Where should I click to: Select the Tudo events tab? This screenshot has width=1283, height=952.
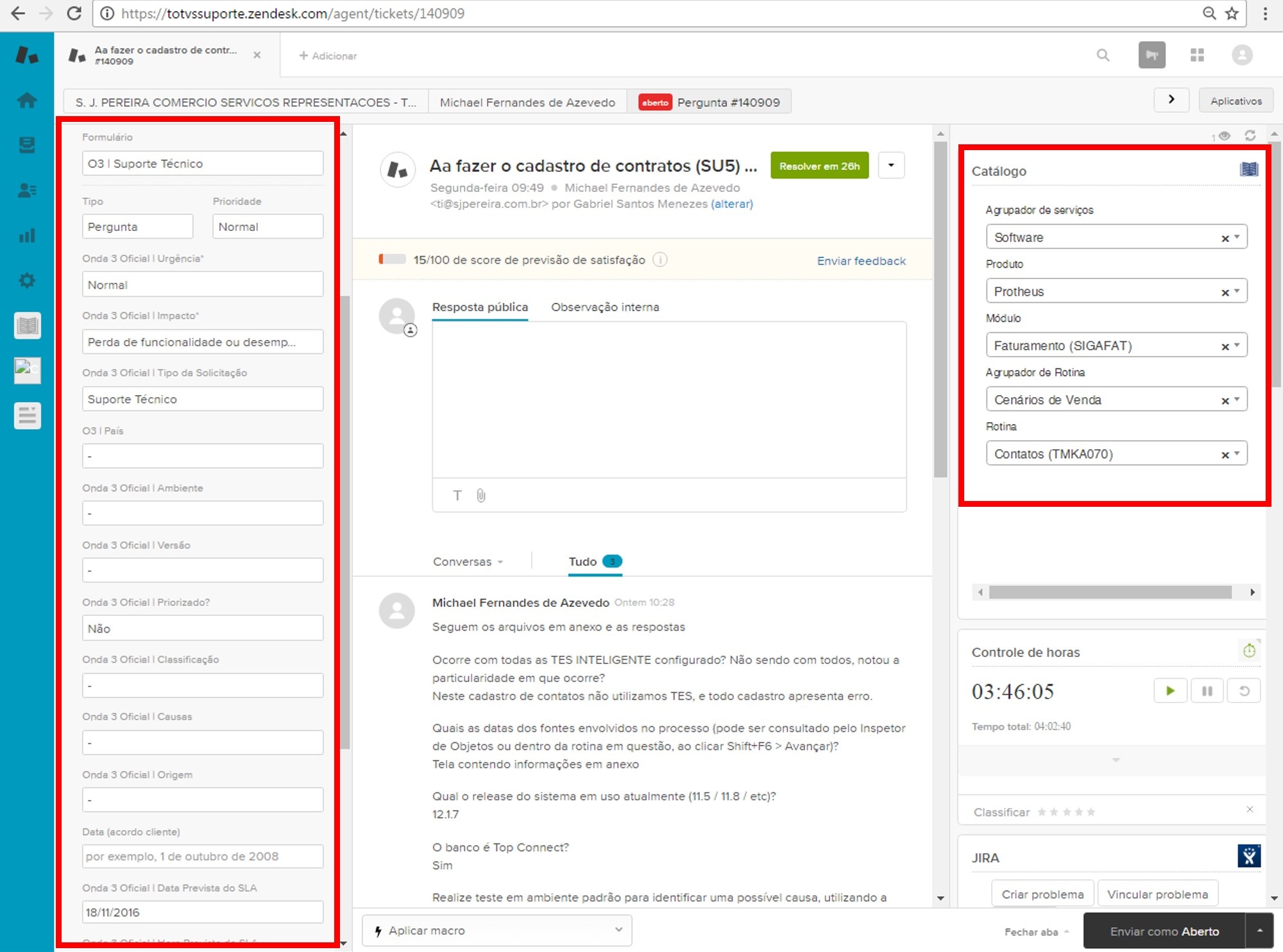pos(582,561)
